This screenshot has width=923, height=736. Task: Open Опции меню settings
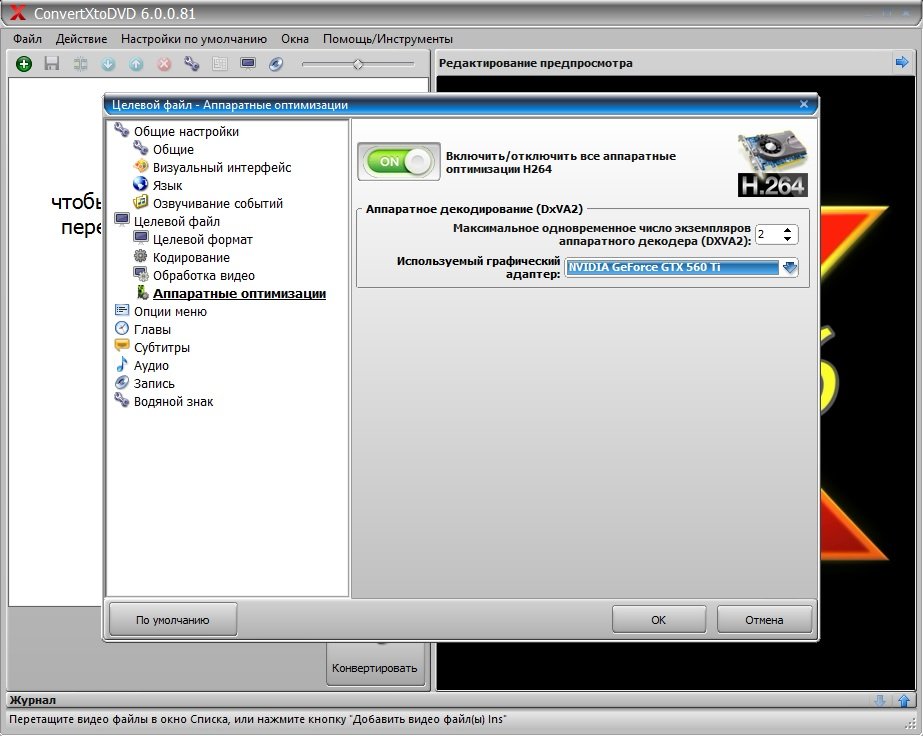[x=170, y=311]
